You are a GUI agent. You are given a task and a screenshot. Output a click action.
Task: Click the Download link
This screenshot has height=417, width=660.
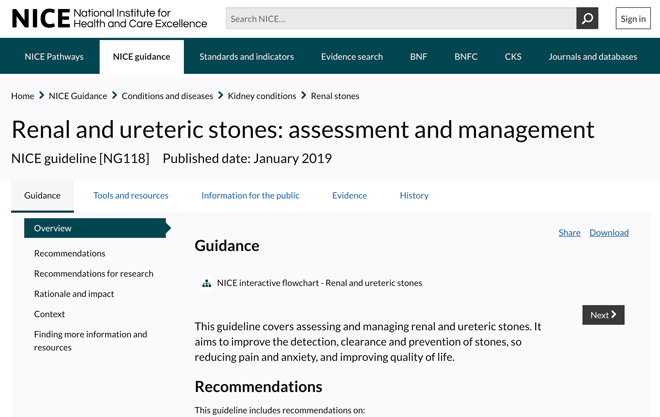(x=609, y=233)
